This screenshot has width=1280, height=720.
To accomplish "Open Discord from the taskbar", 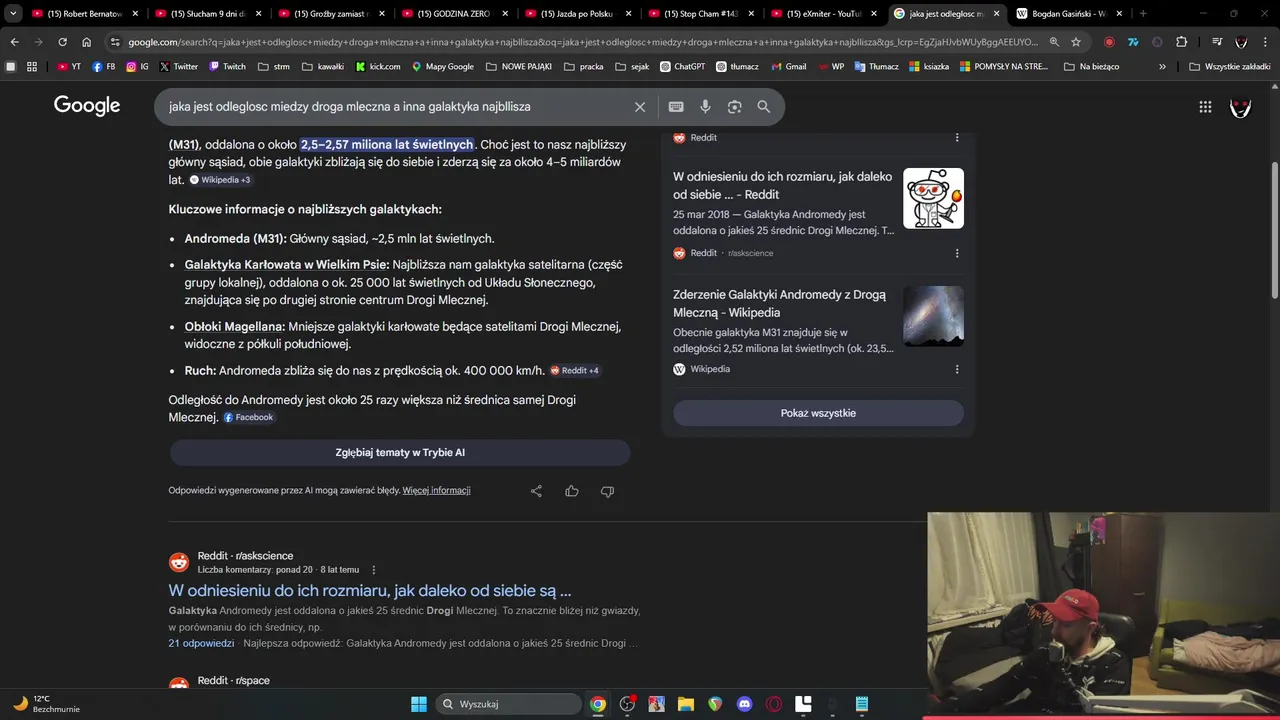I will click(744, 704).
